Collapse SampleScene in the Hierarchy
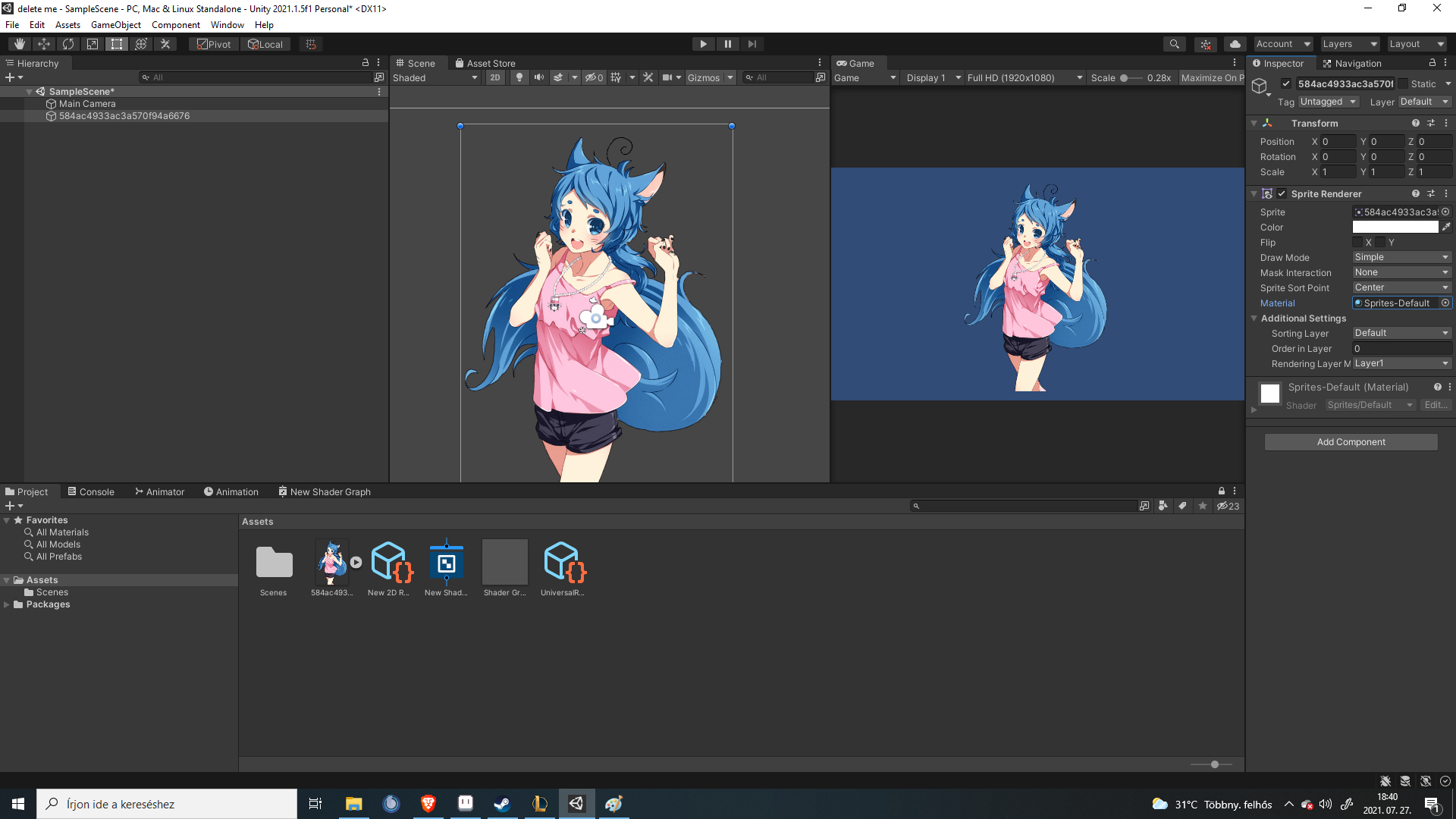This screenshot has height=819, width=1456. pyautogui.click(x=29, y=92)
